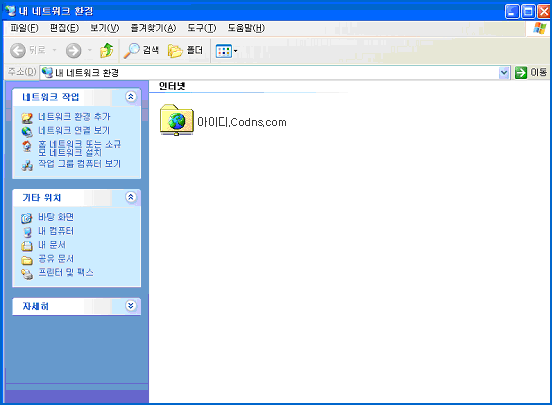Image resolution: width=552 pixels, height=405 pixels.
Task: Open the Views button dropdown arrow
Action: pyautogui.click(x=236, y=51)
